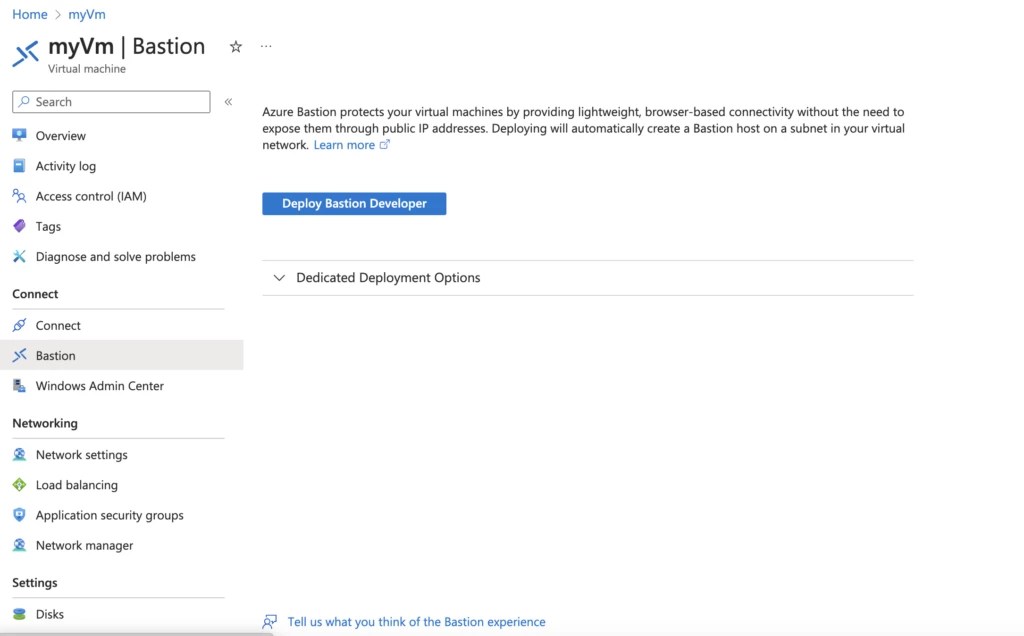Open the more options ellipsis menu
Viewport: 1024px width, 636px height.
point(266,46)
